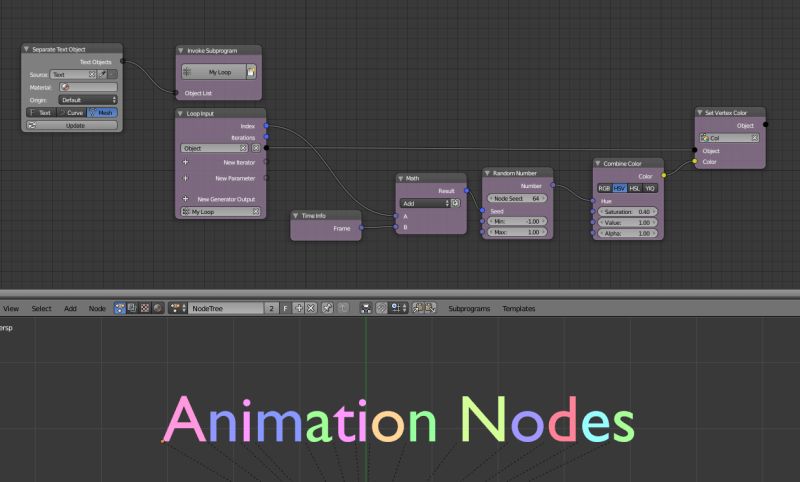Click the node tree user count 2
This screenshot has height=482, width=800.
271,308
